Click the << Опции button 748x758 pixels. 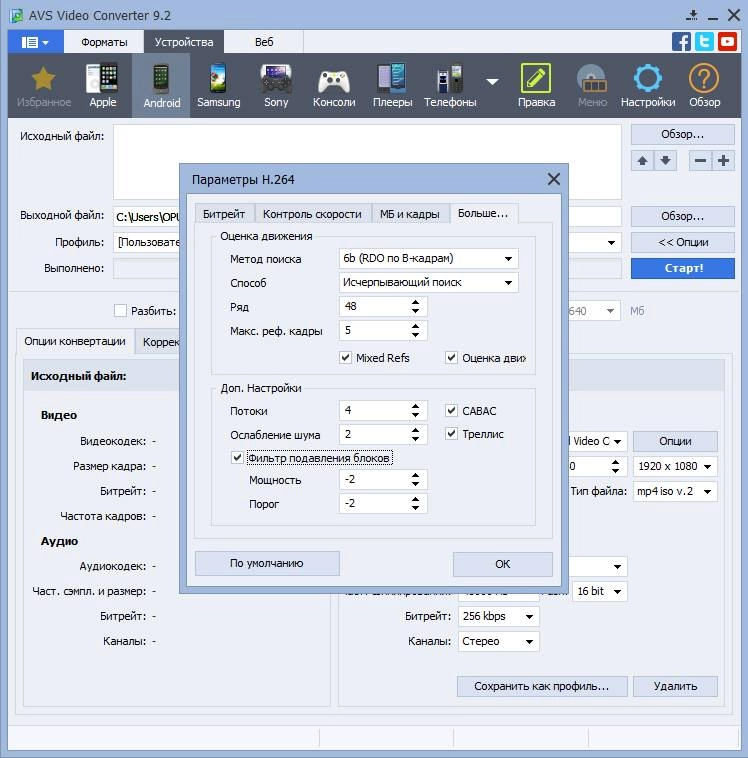(x=683, y=242)
